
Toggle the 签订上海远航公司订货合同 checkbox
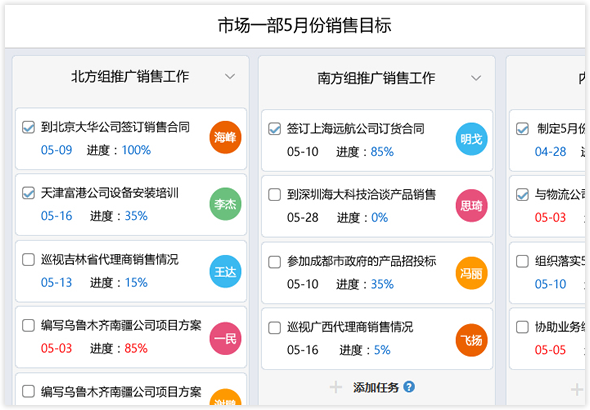click(x=275, y=129)
